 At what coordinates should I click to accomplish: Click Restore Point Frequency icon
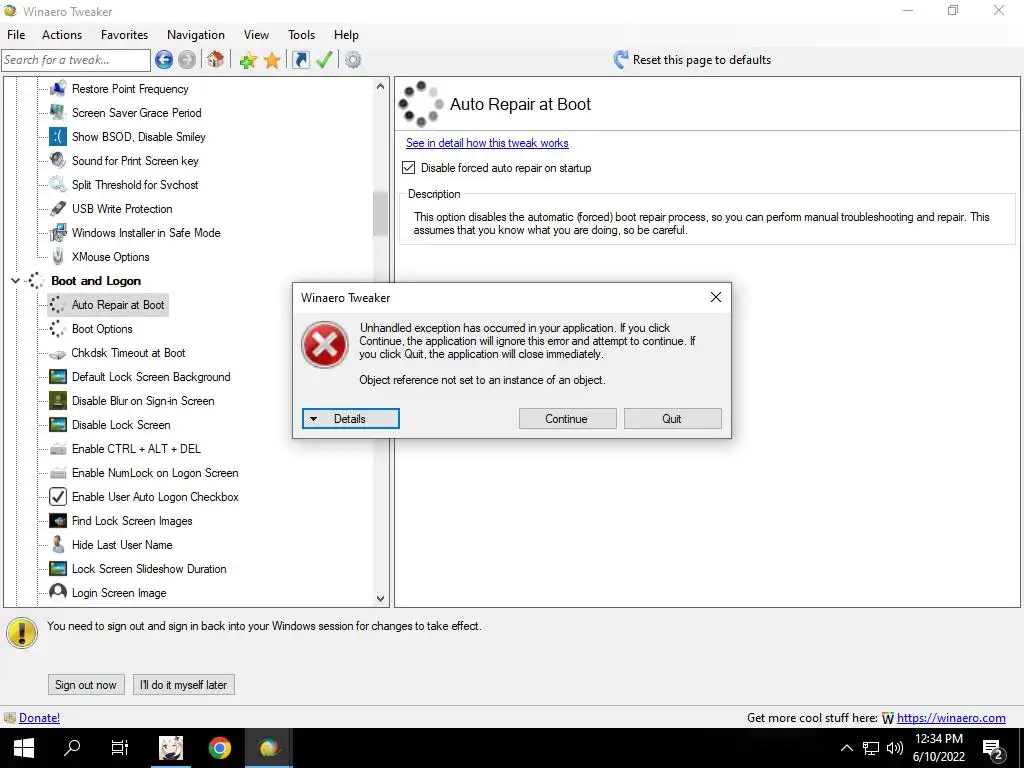pyautogui.click(x=58, y=88)
